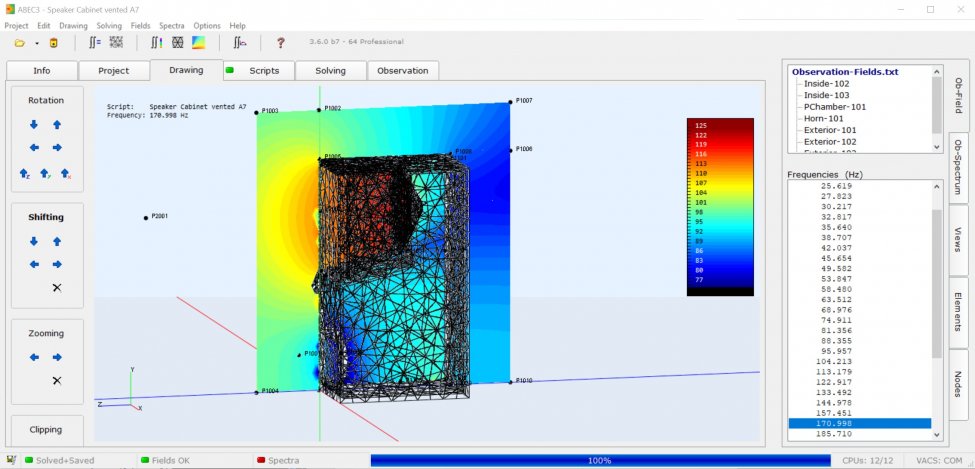Shift the drawing down in the Shifting panel
This screenshot has height=469, width=975.
click(34, 241)
